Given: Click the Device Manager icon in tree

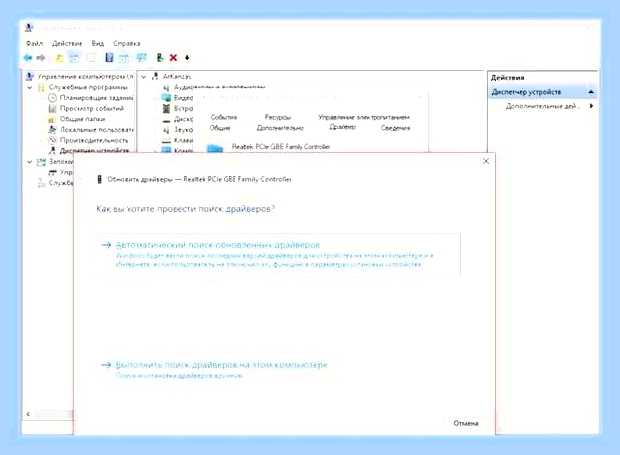Looking at the screenshot, I should point(52,150).
